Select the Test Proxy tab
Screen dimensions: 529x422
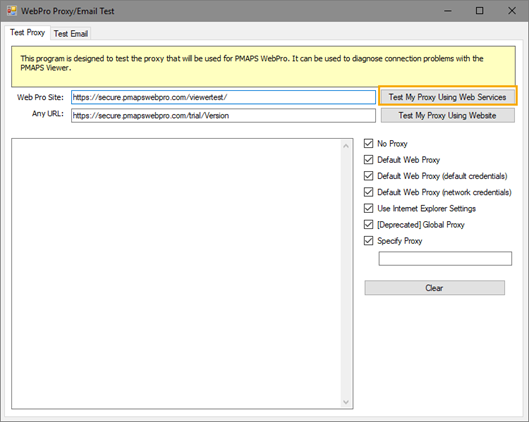[27, 32]
